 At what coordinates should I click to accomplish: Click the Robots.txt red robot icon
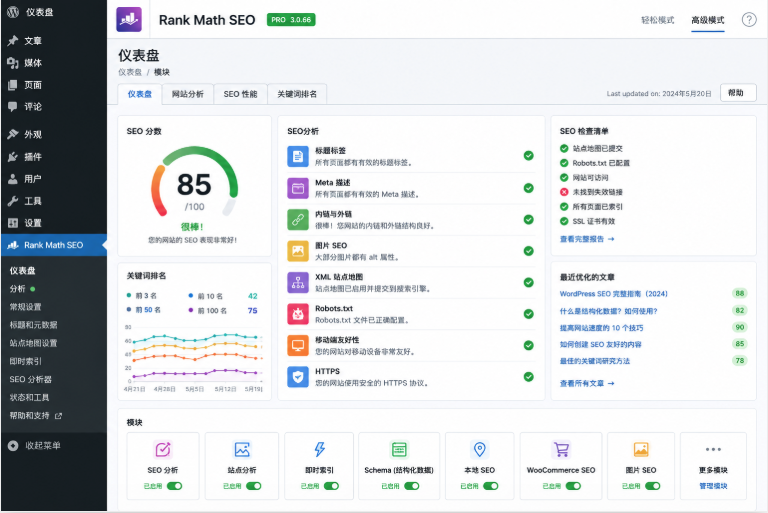(298, 314)
